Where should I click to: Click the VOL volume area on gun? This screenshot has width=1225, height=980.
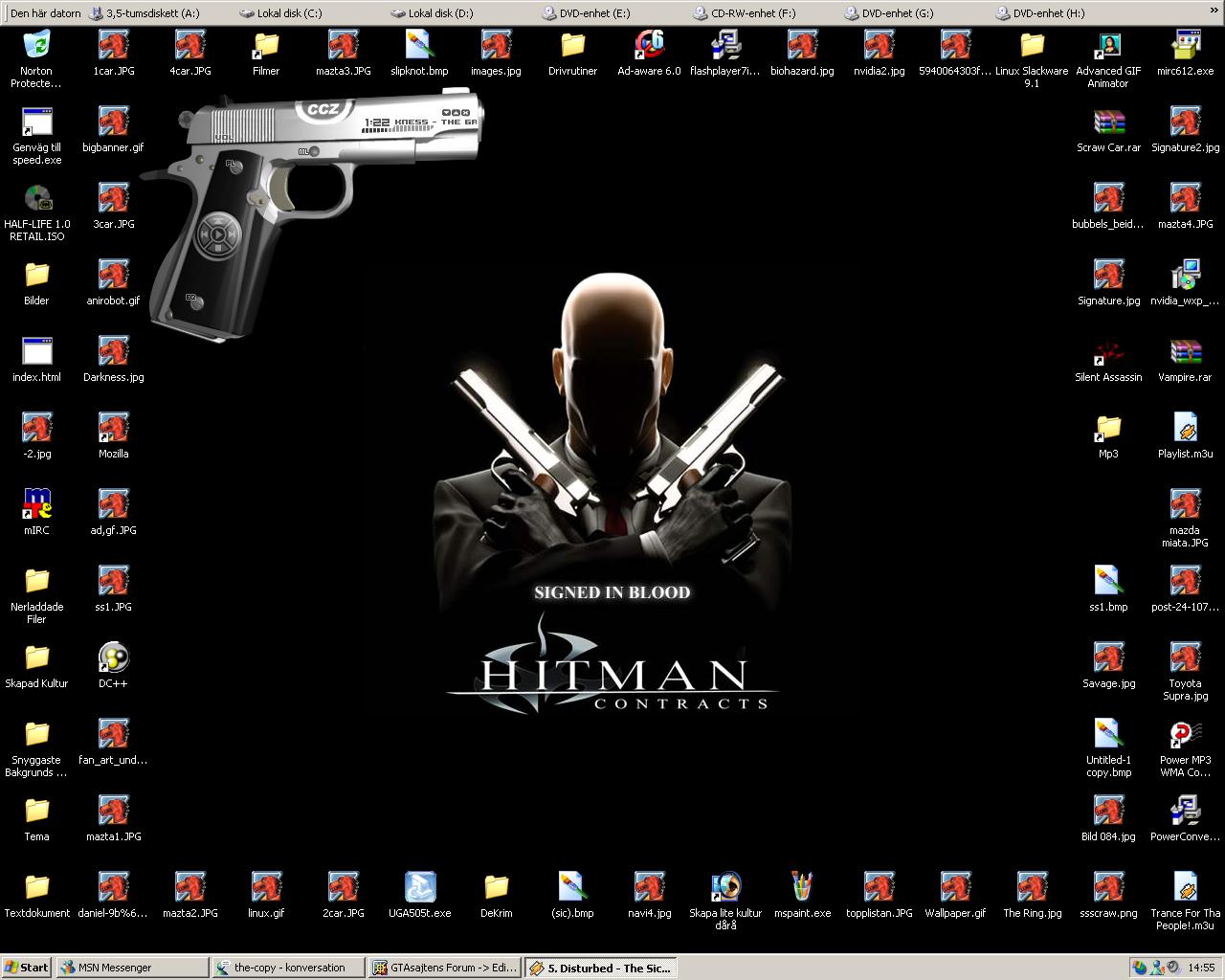point(243,125)
